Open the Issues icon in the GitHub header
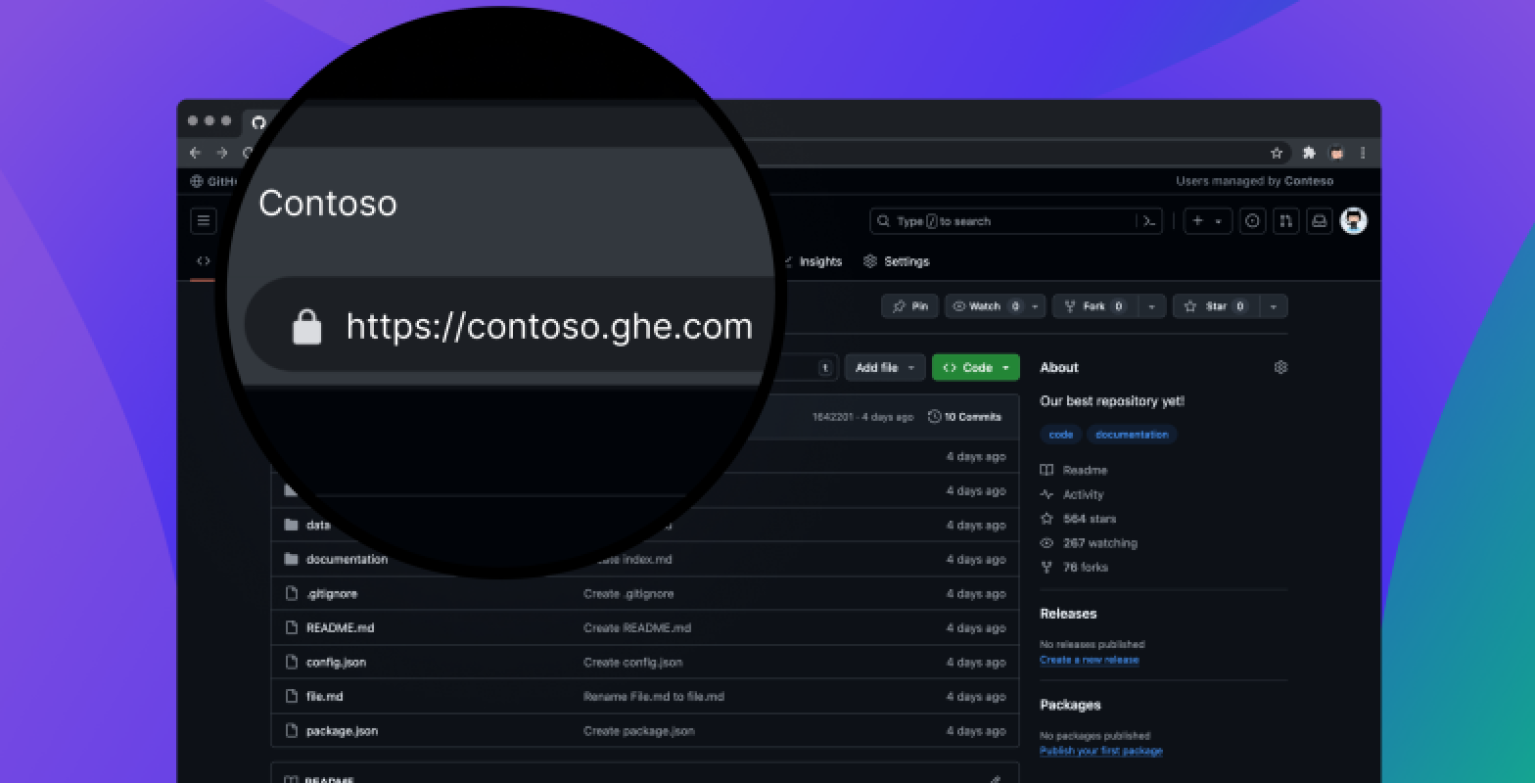This screenshot has height=783, width=1535. [x=1253, y=221]
